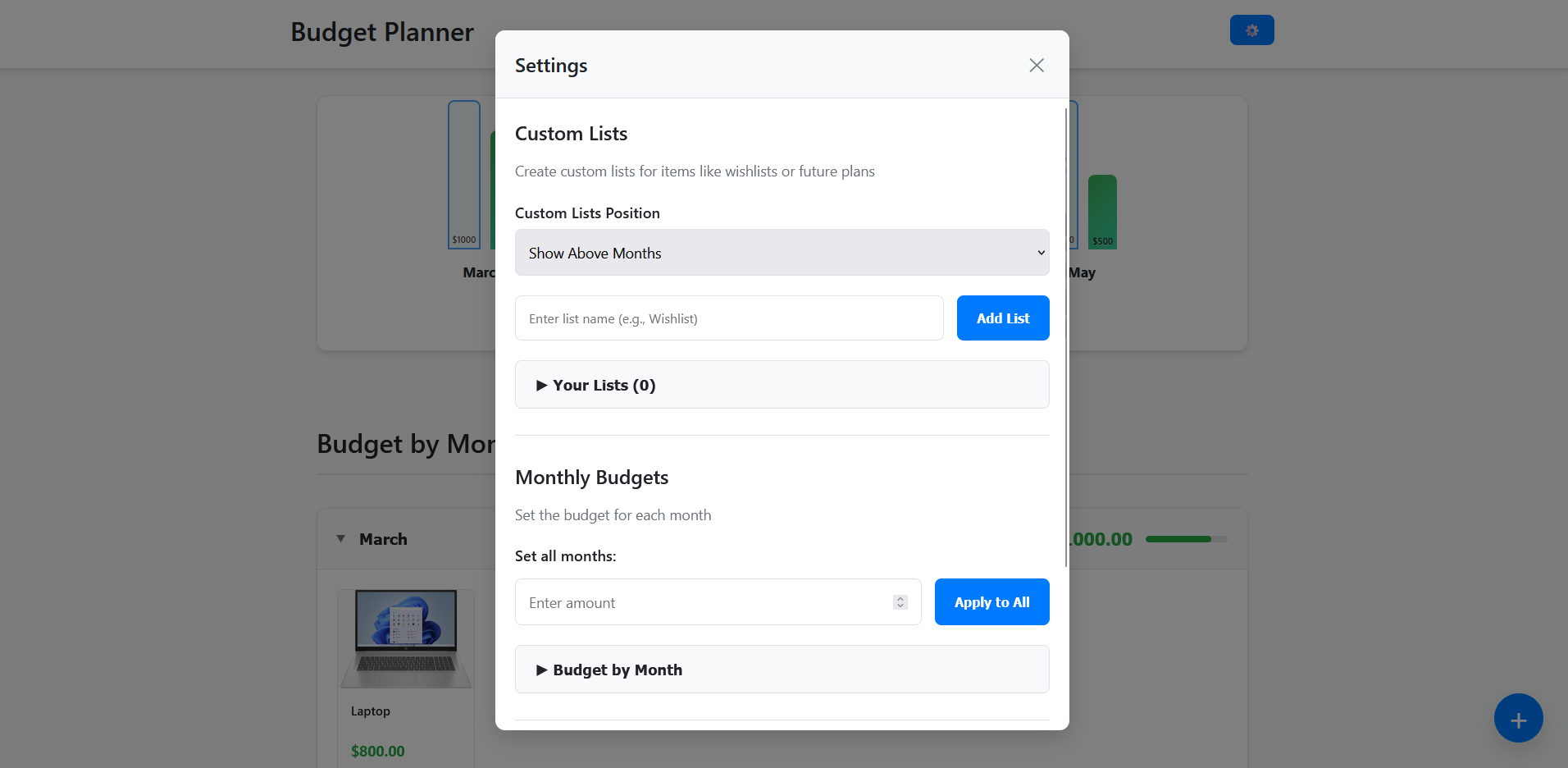This screenshot has height=768, width=1568.
Task: Expand the Your Lists (0) section
Action: [x=782, y=385]
